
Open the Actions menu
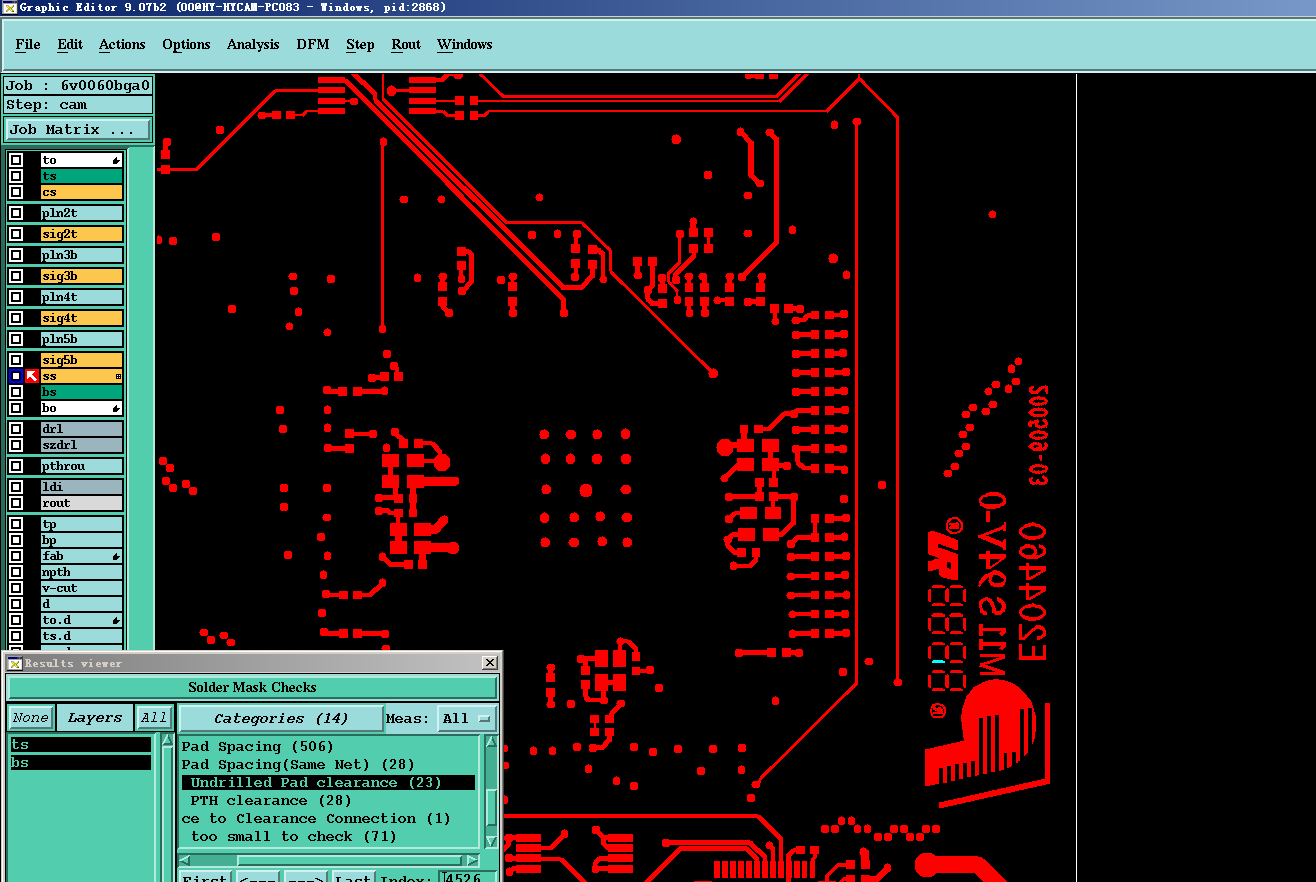tap(122, 44)
